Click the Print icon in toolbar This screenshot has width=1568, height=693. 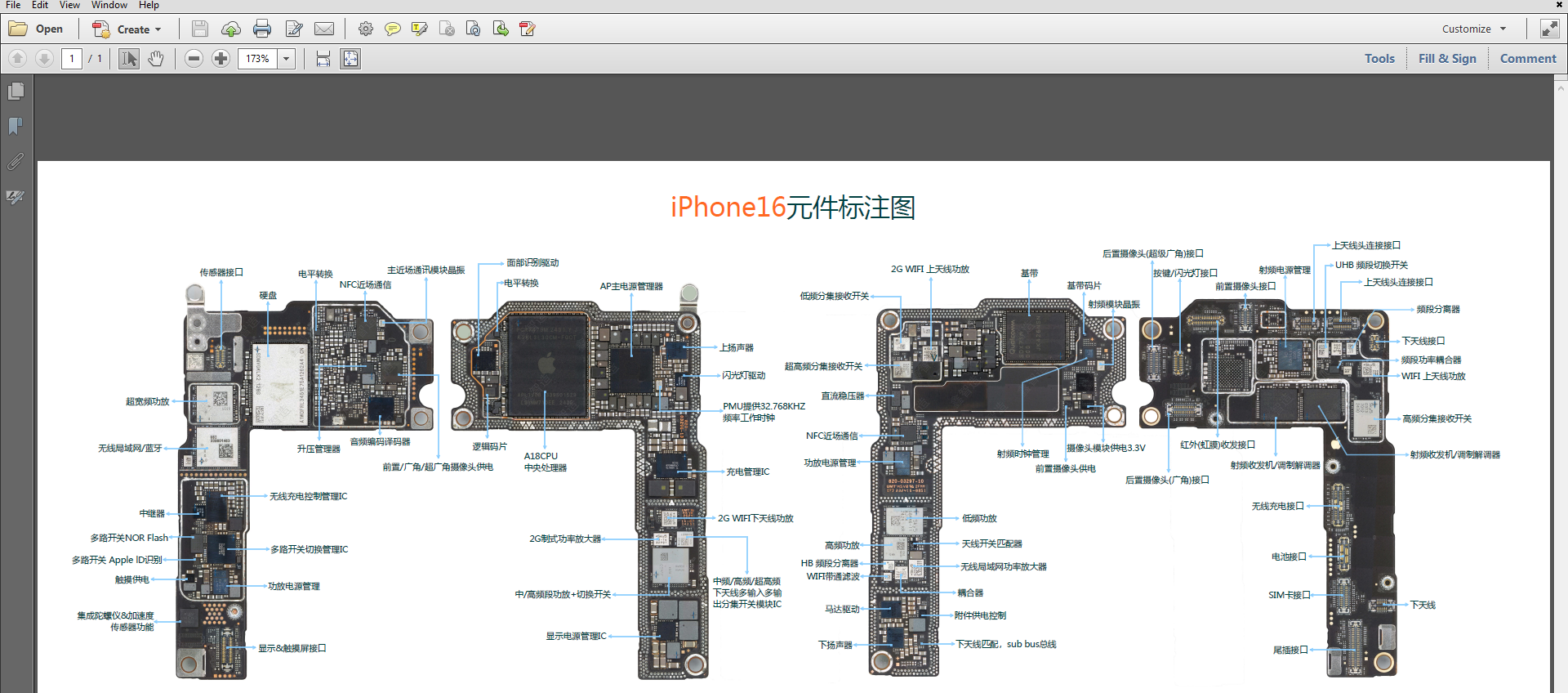[x=262, y=29]
